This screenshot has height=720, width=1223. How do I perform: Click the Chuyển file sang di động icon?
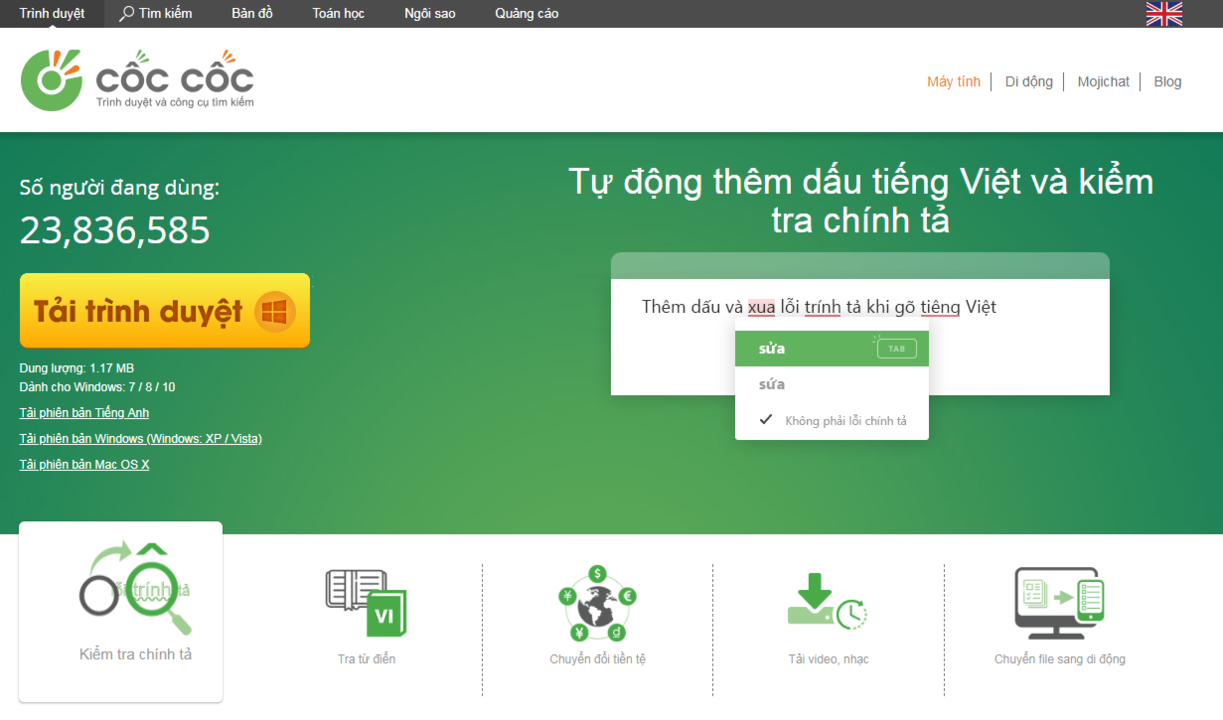(1059, 603)
